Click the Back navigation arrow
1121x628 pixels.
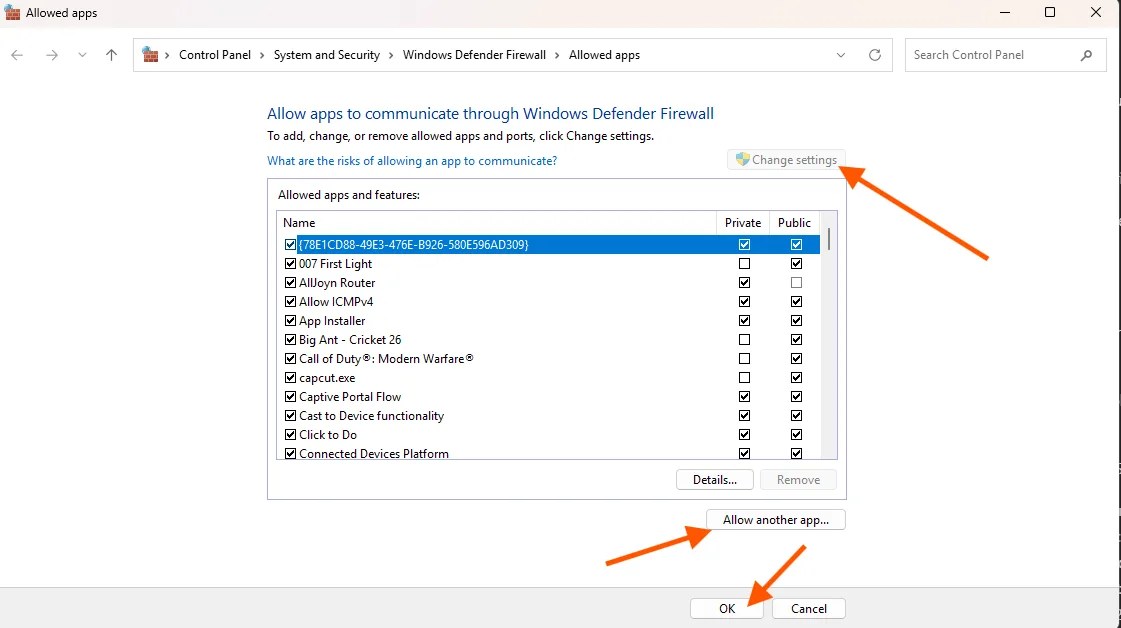(17, 55)
